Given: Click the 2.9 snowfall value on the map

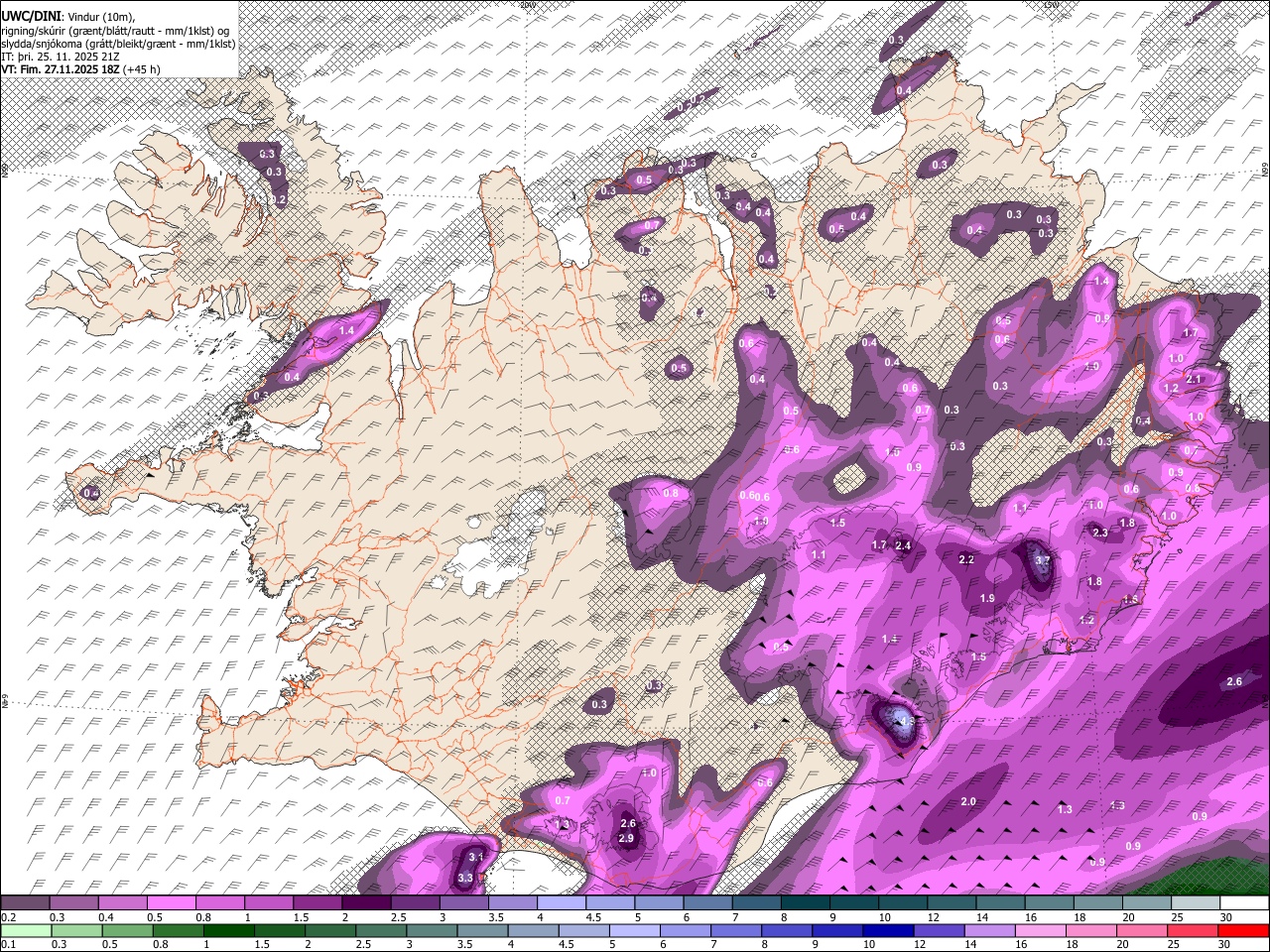Looking at the screenshot, I should (x=626, y=839).
